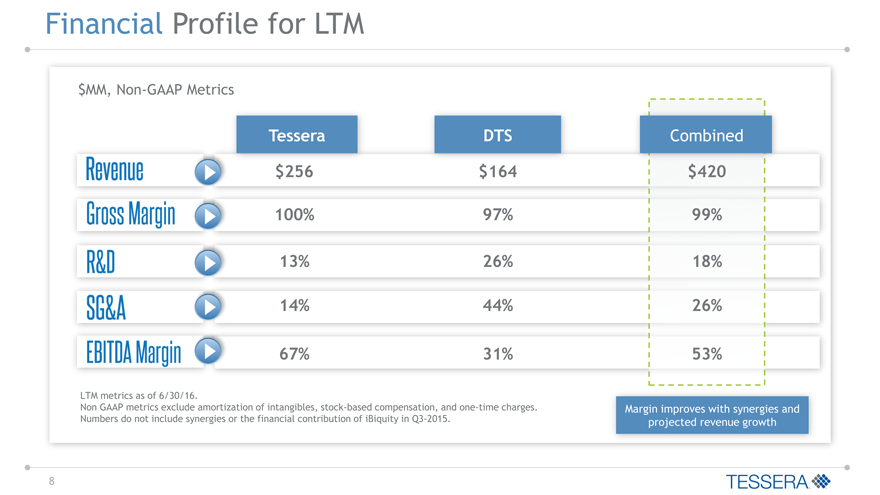Image resolution: width=880 pixels, height=495 pixels.
Task: Click Tessera's $256 revenue figure
Action: click(x=294, y=172)
